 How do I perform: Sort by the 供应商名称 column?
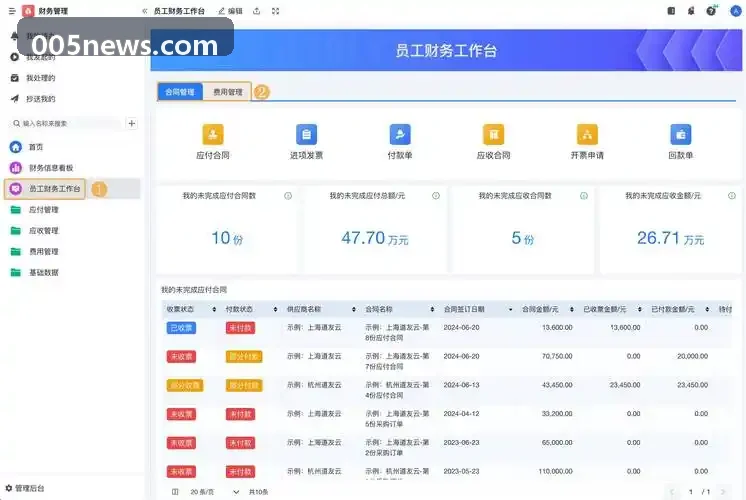[x=353, y=309]
